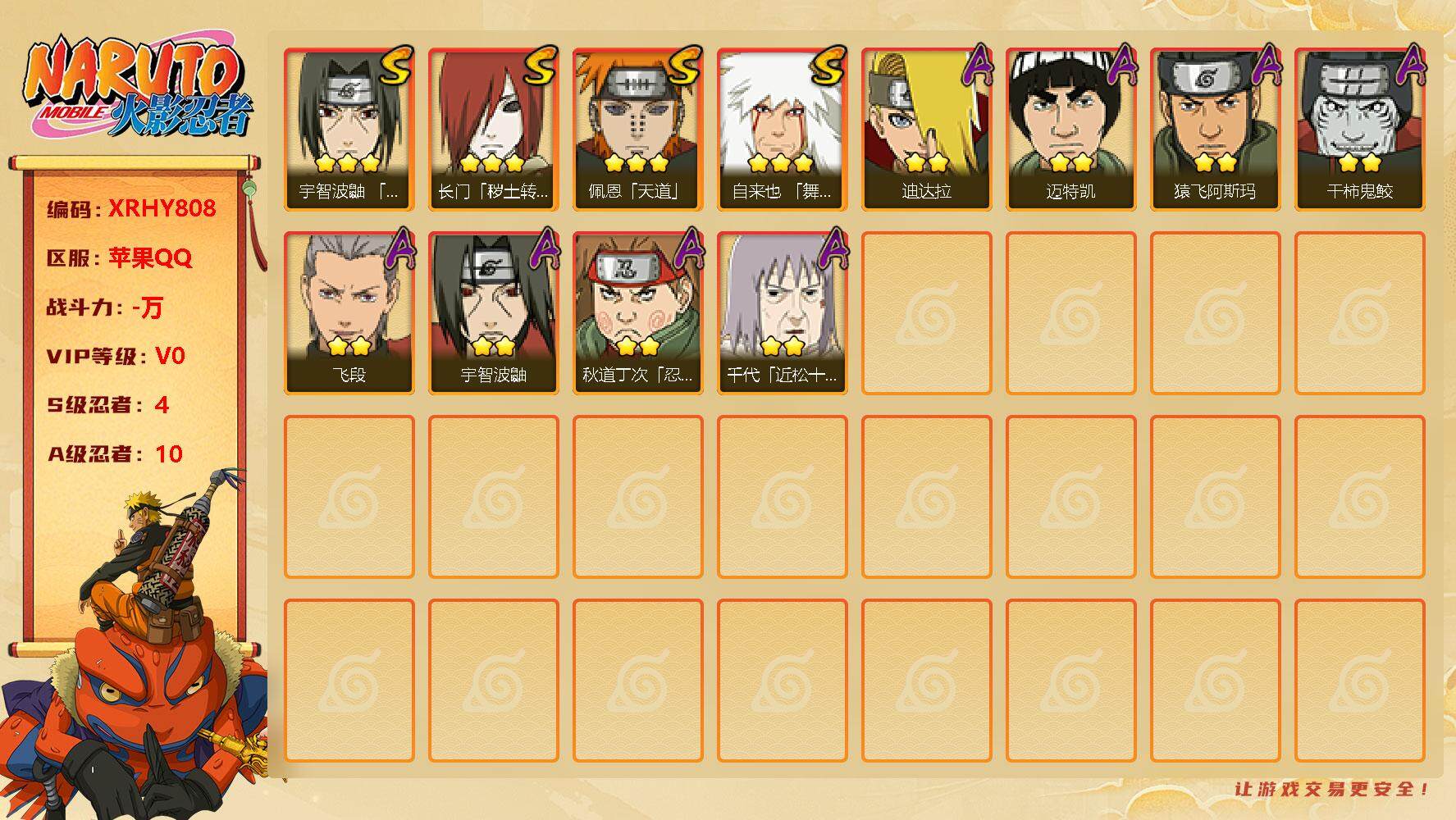Image resolution: width=1456 pixels, height=820 pixels.
Task: Select the 自来也 ninja card
Action: pyautogui.click(x=782, y=130)
